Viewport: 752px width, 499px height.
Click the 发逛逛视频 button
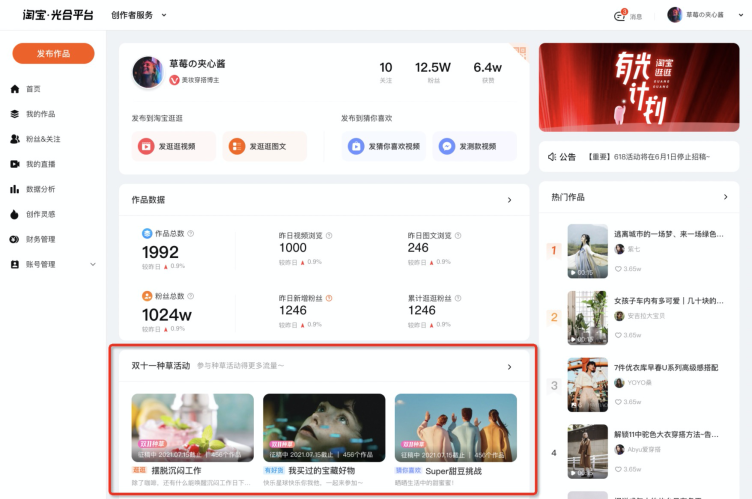tap(174, 146)
